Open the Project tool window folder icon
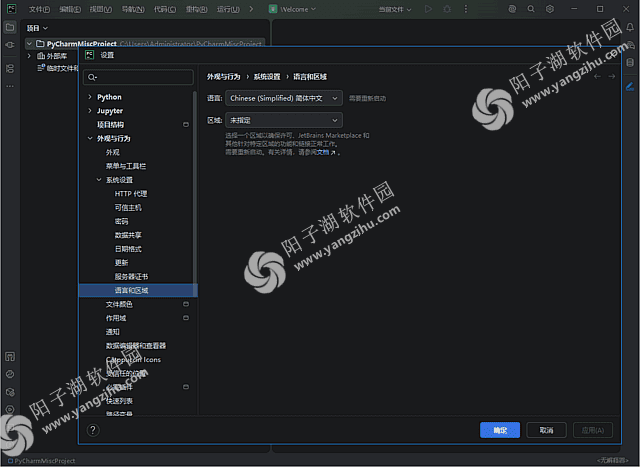 coord(10,28)
